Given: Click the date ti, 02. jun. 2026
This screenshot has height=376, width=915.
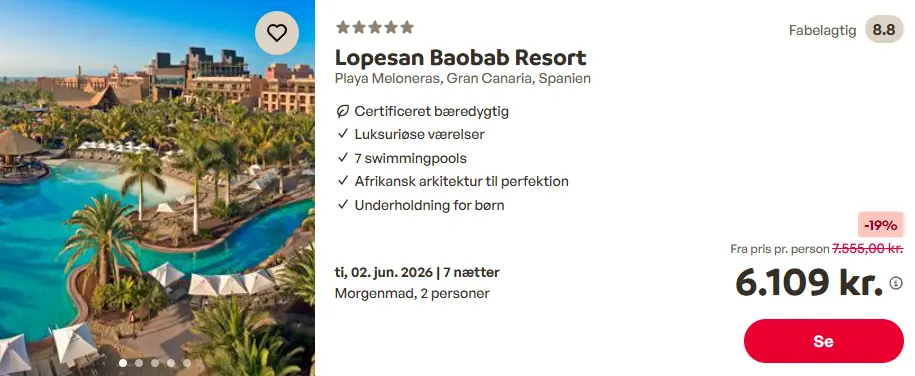Looking at the screenshot, I should point(383,273).
